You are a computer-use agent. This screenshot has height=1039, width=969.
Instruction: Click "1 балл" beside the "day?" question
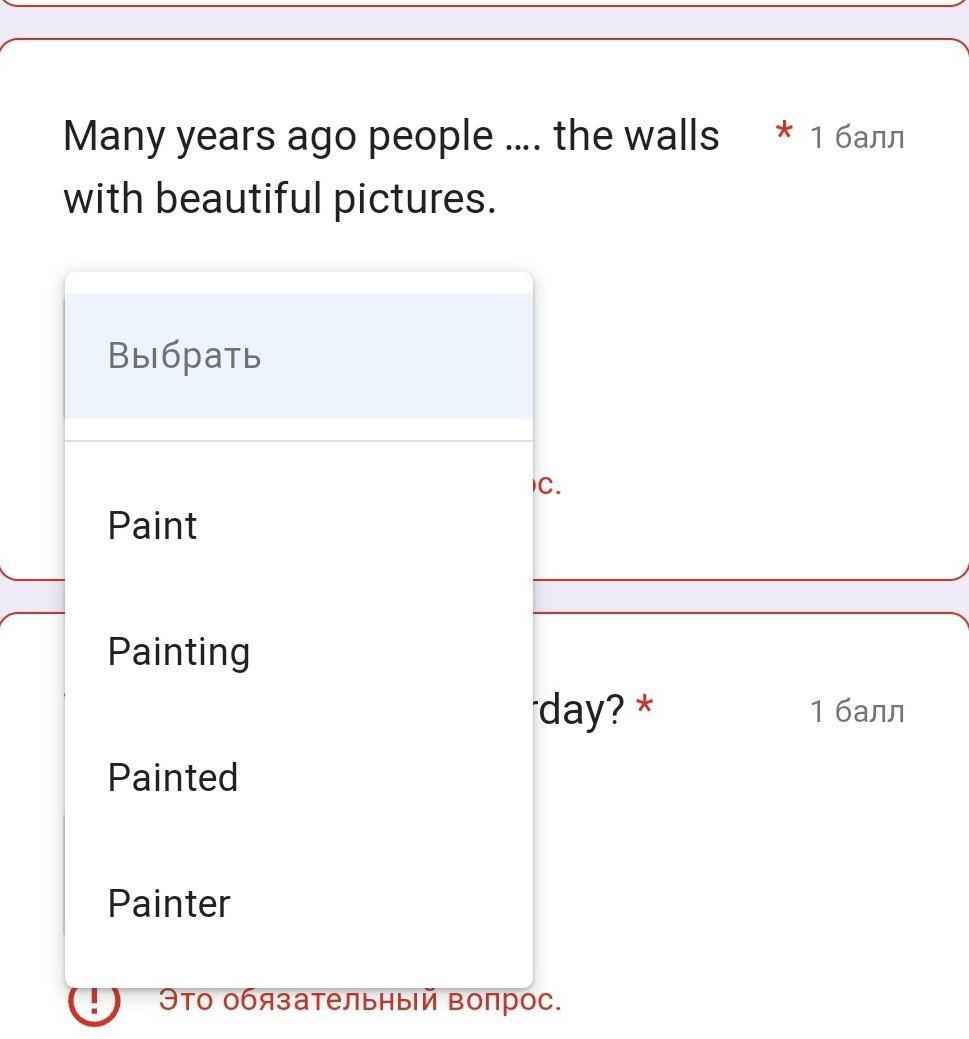[x=857, y=711]
